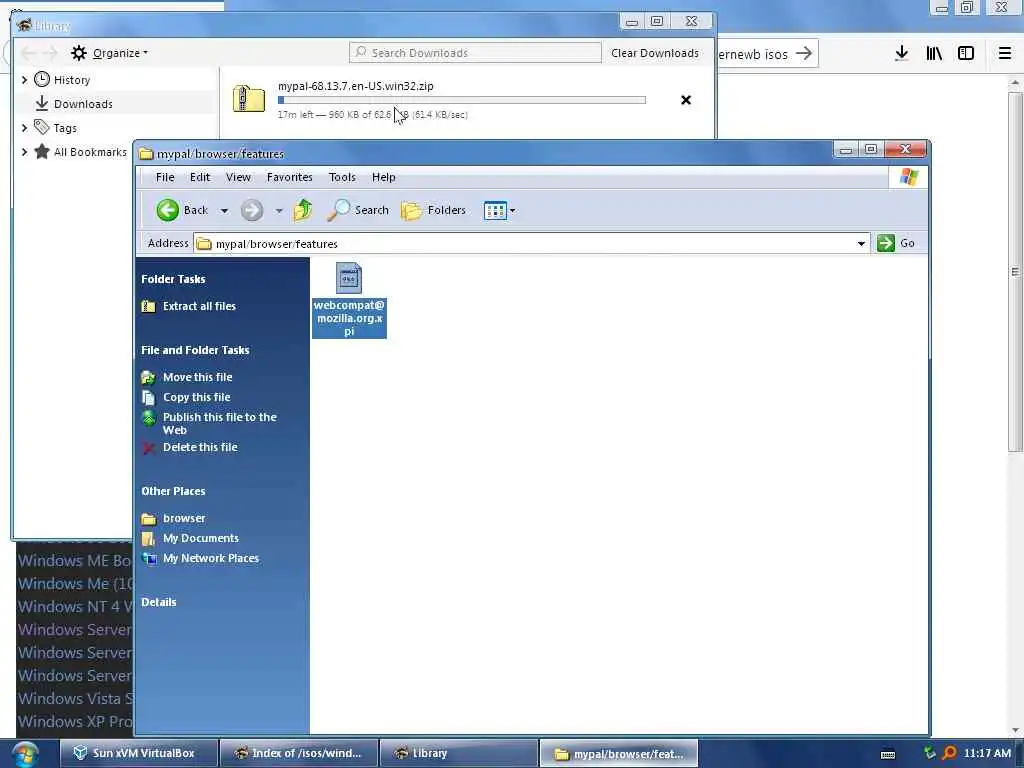Open the Forward history dropdown arrow
This screenshot has height=768, width=1024.
click(279, 210)
